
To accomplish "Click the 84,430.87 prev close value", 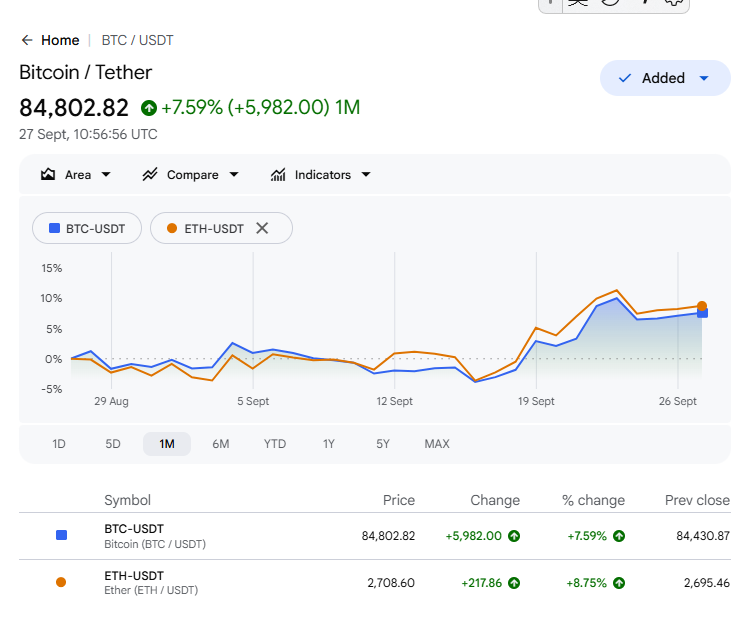I will click(x=703, y=536).
